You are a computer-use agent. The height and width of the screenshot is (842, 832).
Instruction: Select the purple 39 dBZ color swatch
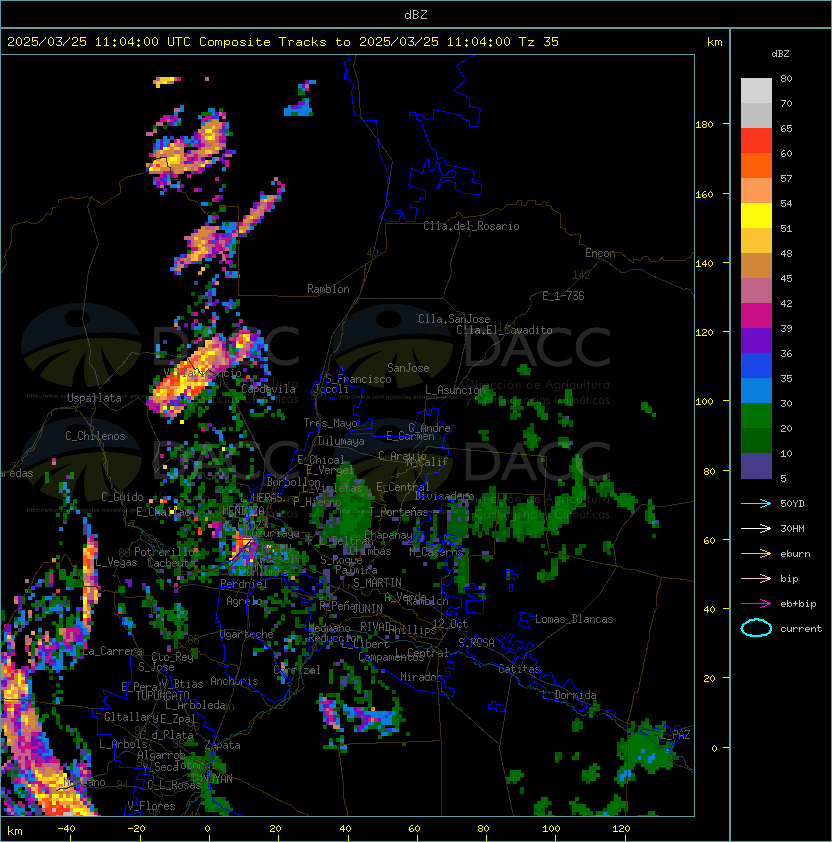point(756,340)
